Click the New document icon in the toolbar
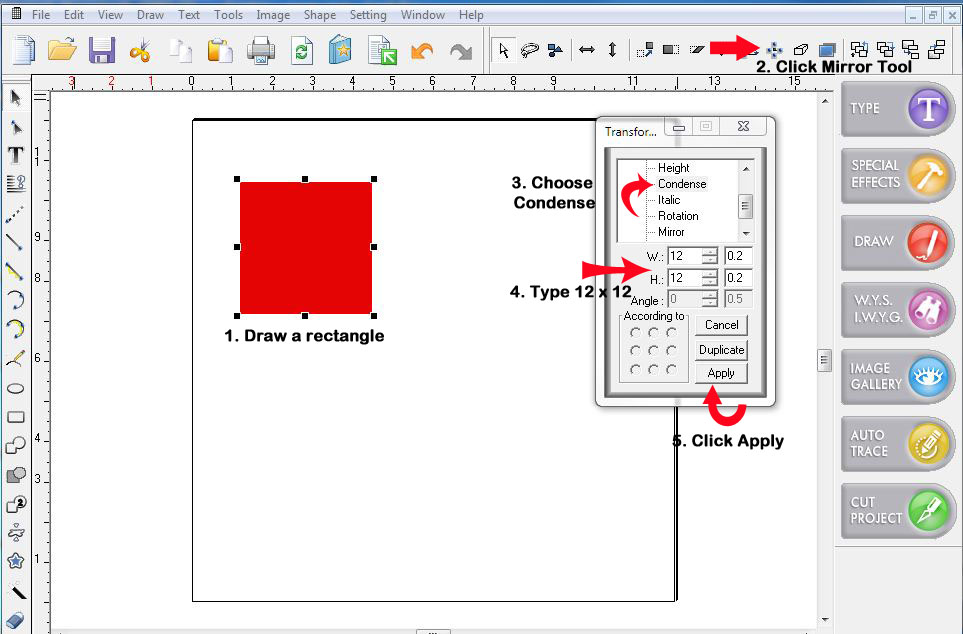 [24, 49]
